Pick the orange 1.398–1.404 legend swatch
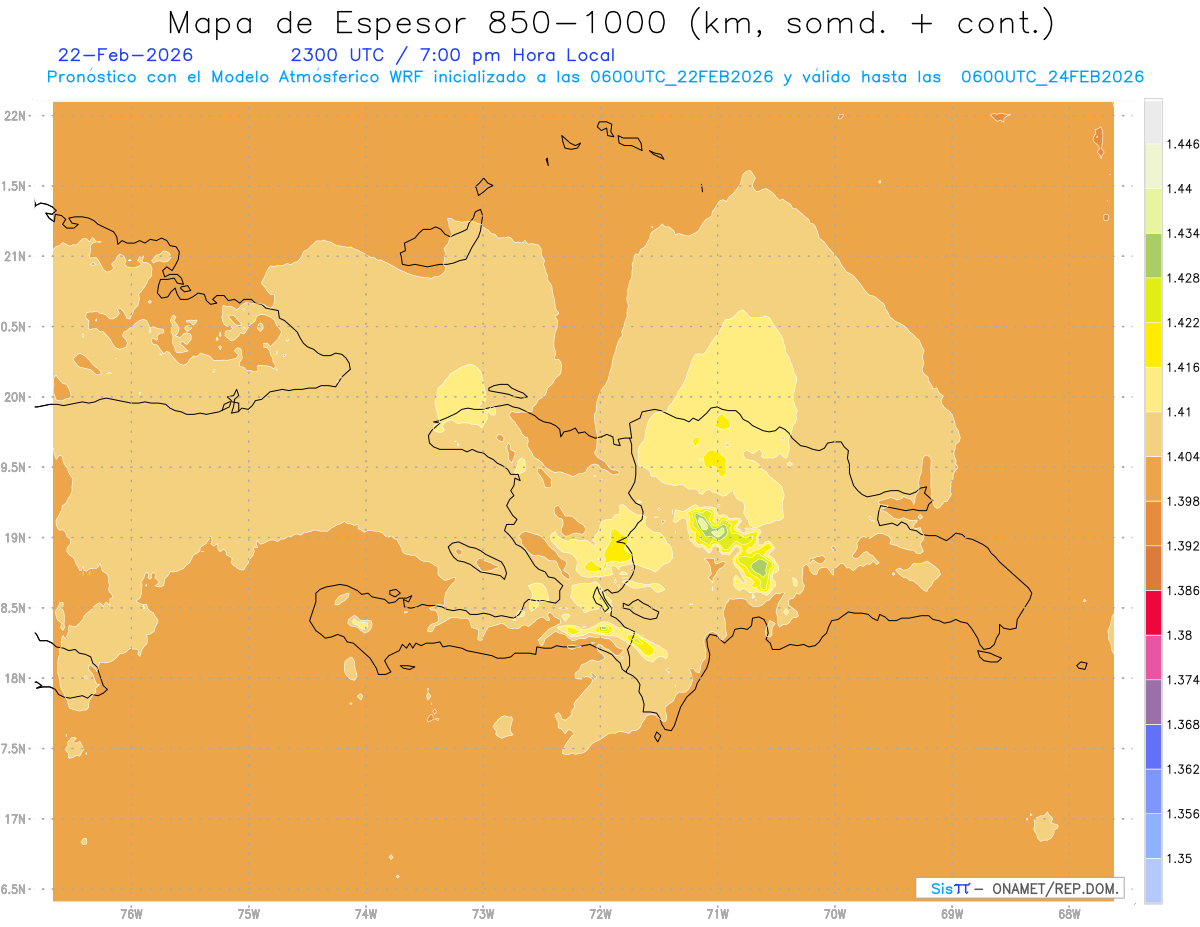The image size is (1200, 927). point(1153,479)
